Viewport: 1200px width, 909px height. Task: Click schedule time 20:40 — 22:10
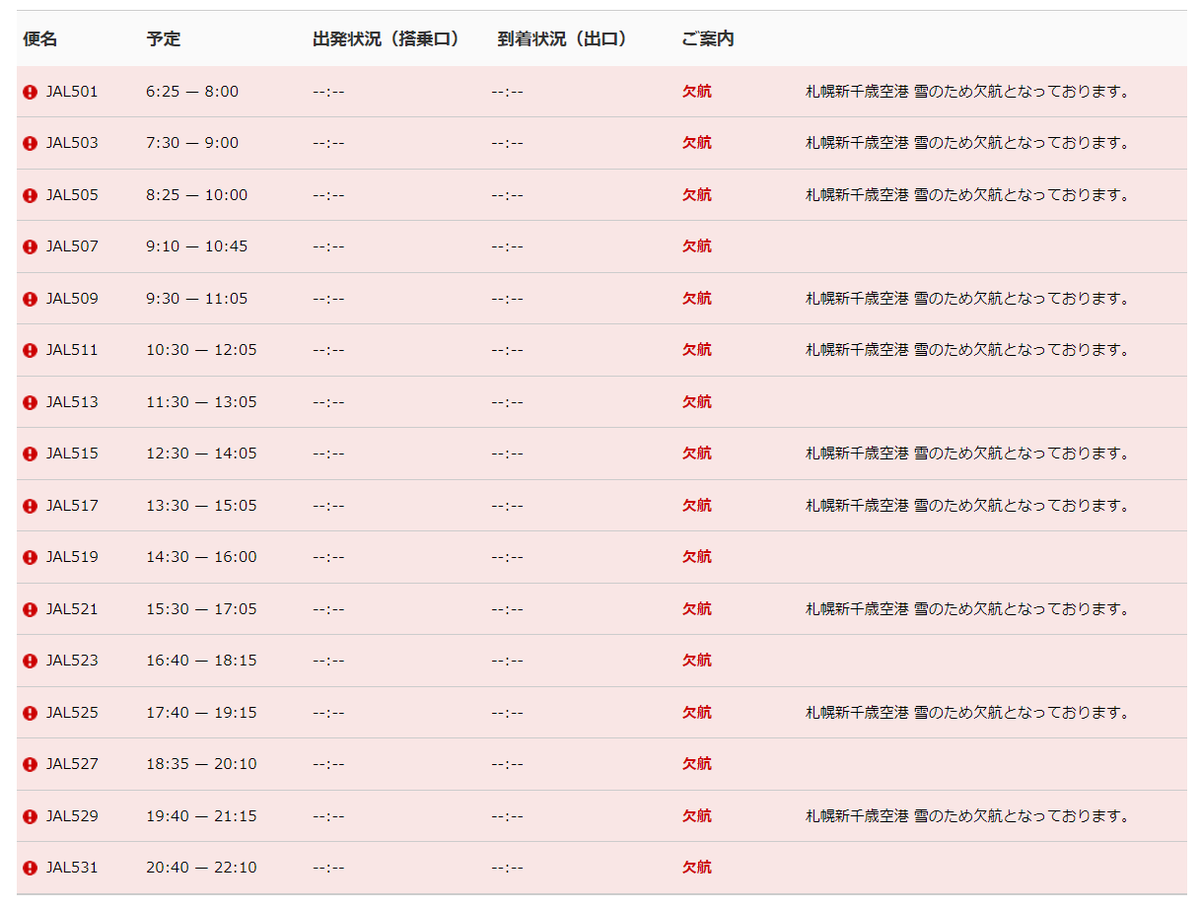click(x=201, y=867)
